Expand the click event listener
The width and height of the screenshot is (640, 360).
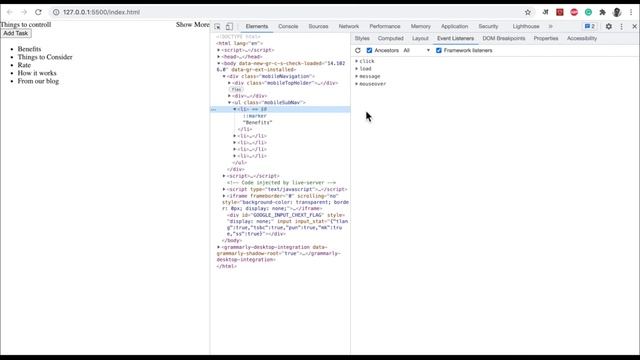tap(357, 61)
